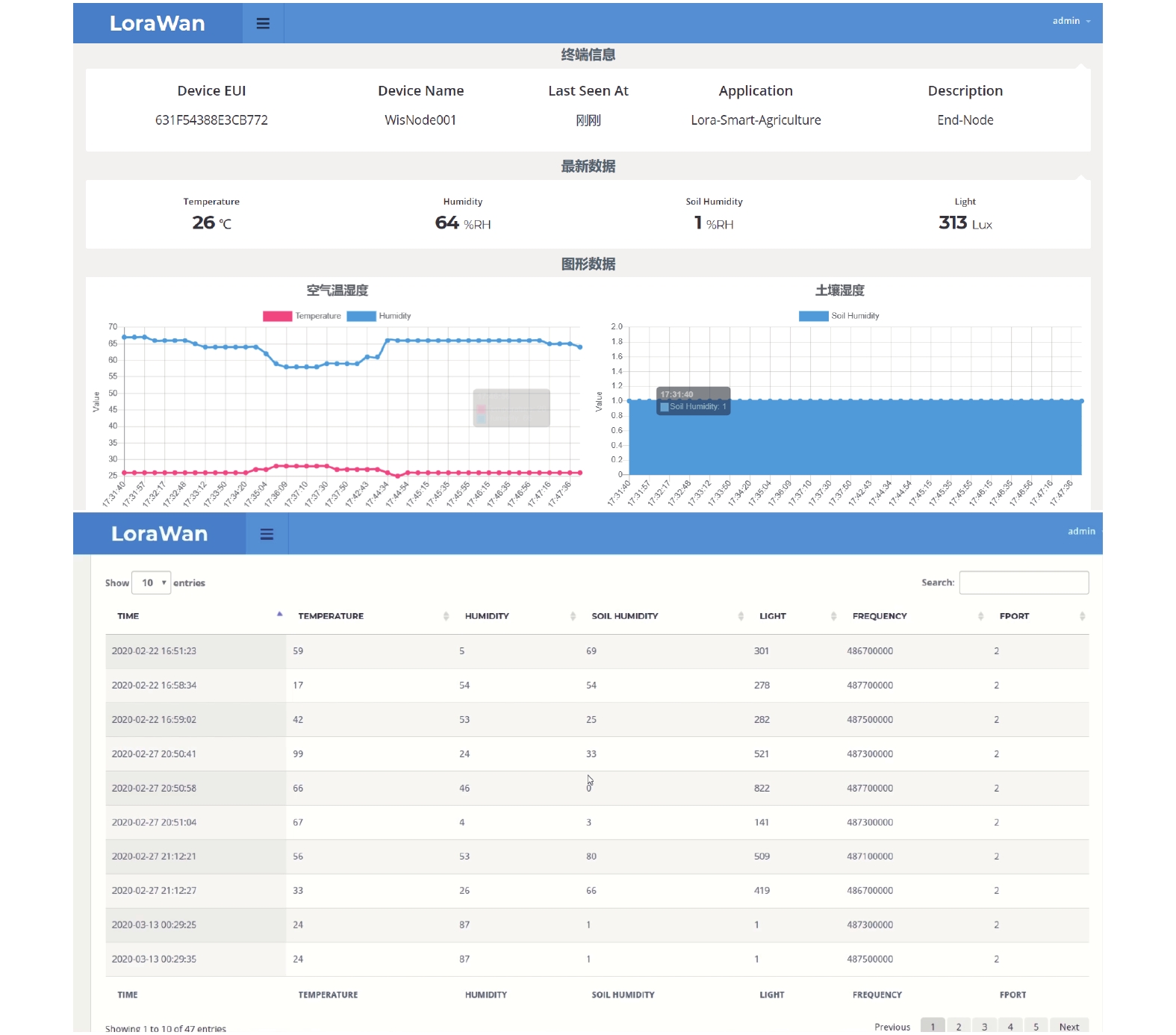1176x1035 pixels.
Task: Sort by HUMIDITY column sort icon
Action: pyautogui.click(x=573, y=616)
